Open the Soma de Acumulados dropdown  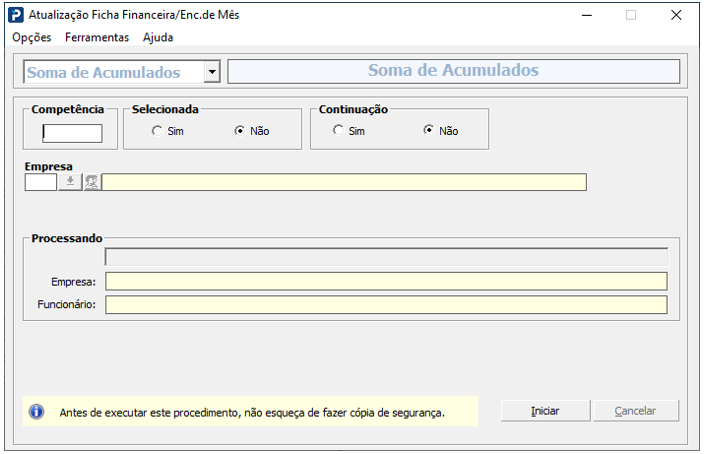(x=212, y=72)
